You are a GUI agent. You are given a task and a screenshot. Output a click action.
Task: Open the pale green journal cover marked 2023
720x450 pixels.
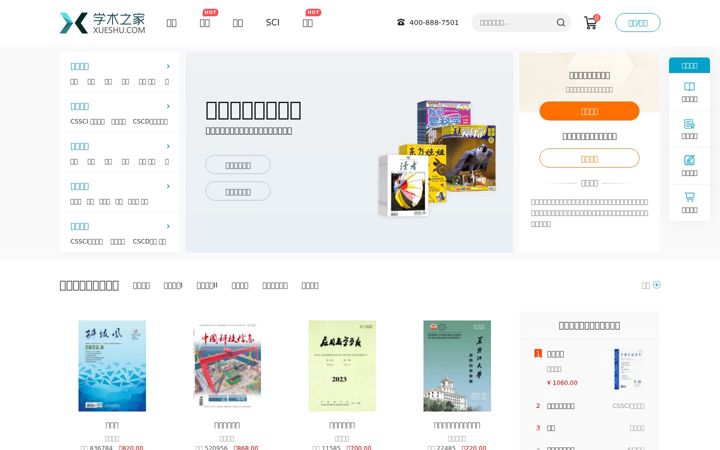(342, 366)
